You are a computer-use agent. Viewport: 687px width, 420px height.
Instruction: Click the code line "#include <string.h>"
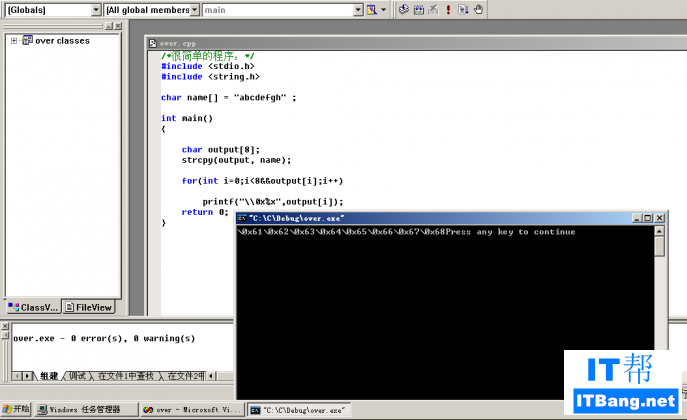[210, 77]
